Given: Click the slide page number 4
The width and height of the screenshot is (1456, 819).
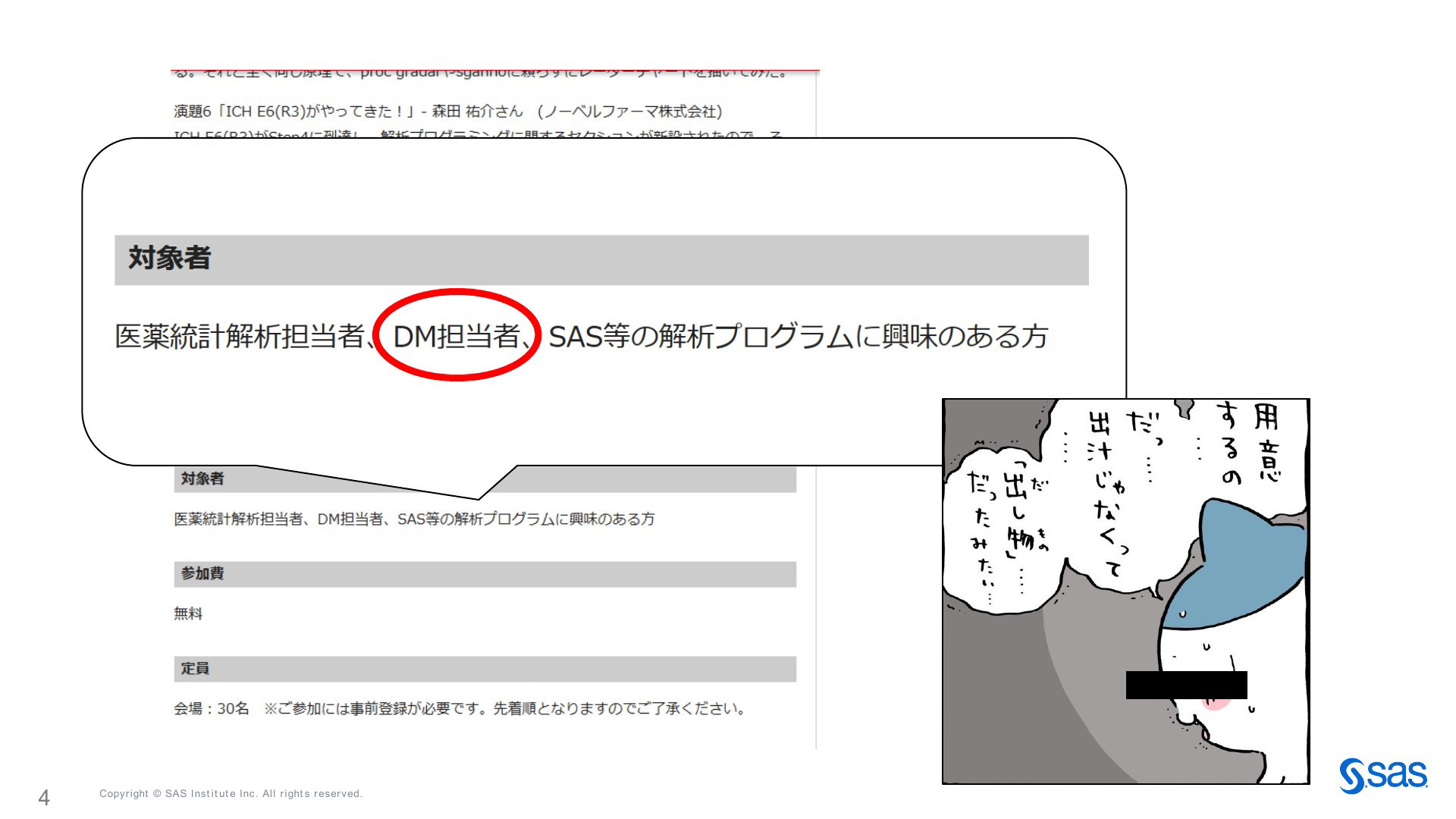Looking at the screenshot, I should tap(44, 798).
